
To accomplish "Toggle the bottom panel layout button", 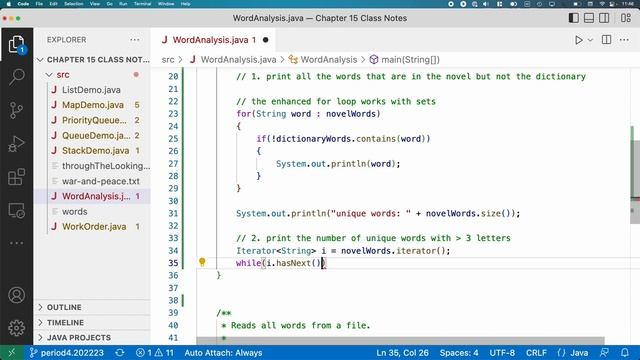I will (589, 18).
